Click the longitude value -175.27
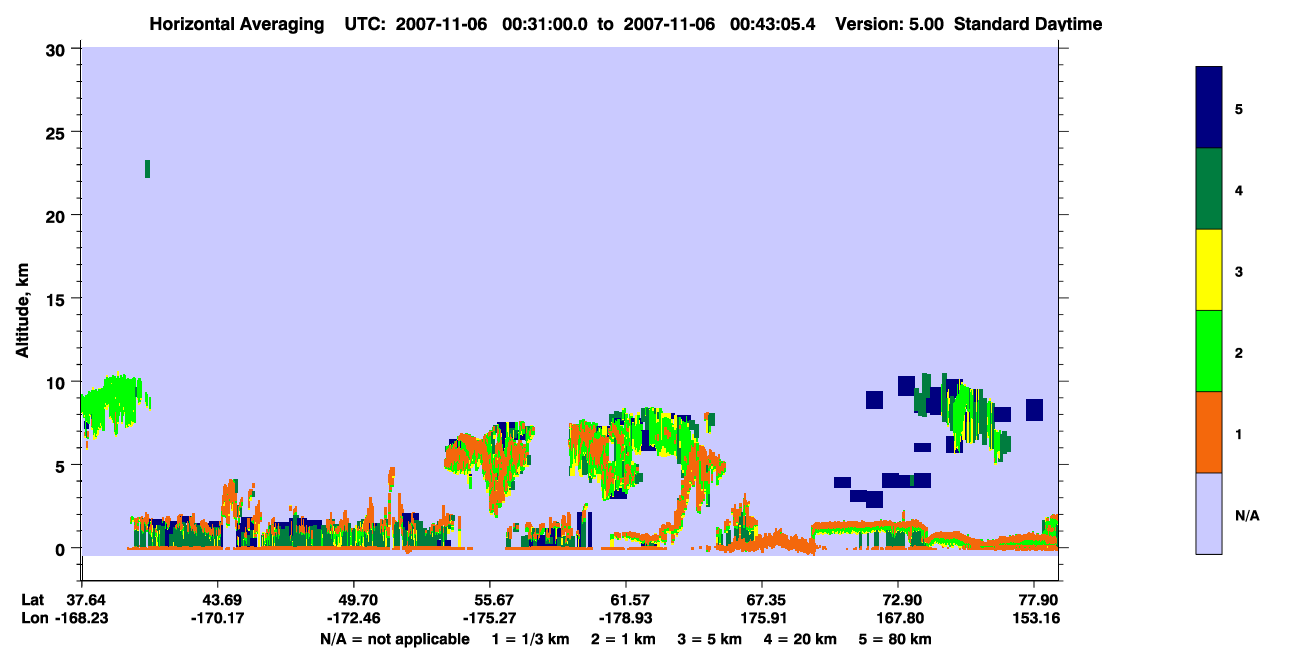 click(x=490, y=618)
